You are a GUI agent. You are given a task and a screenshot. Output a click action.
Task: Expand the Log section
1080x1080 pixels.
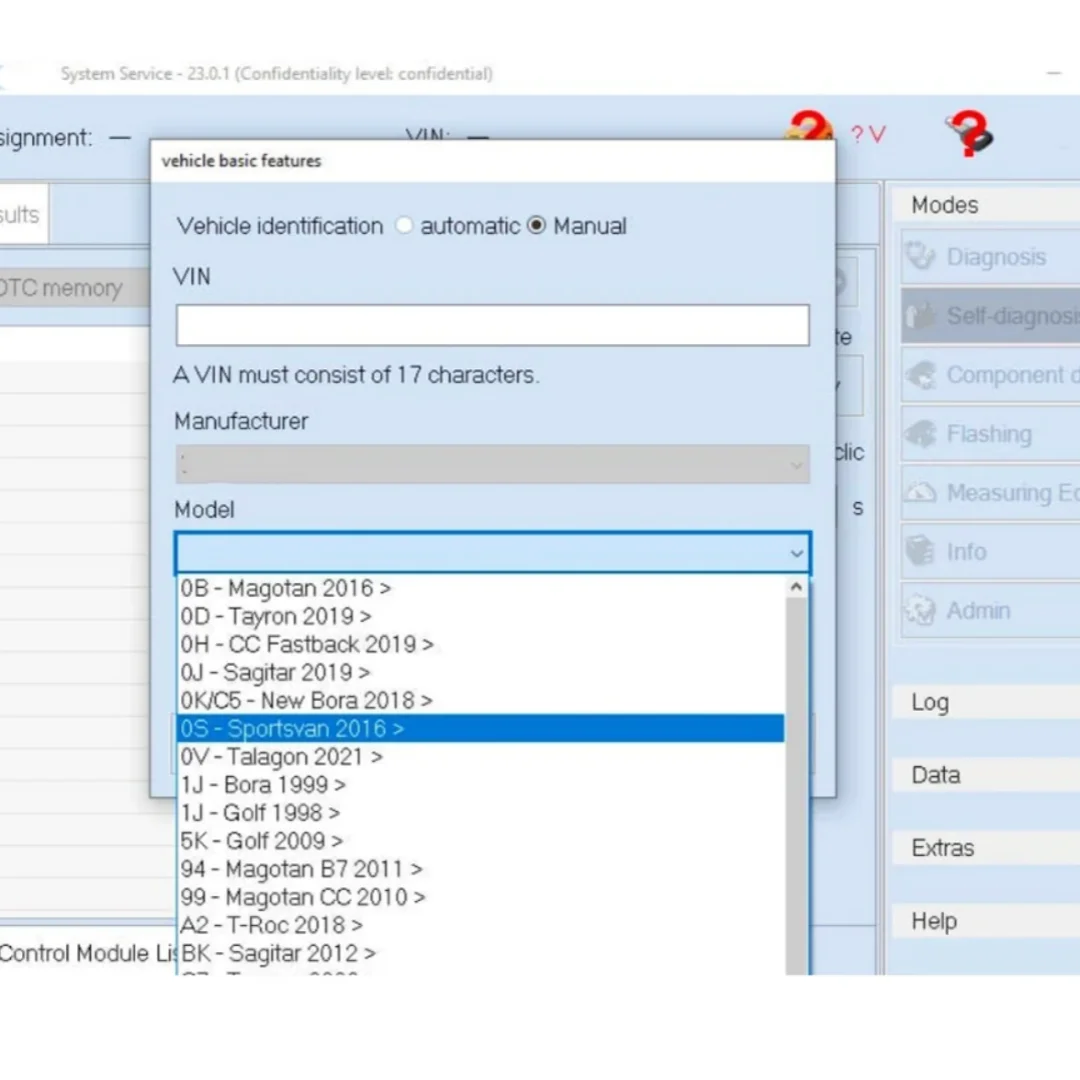click(986, 703)
